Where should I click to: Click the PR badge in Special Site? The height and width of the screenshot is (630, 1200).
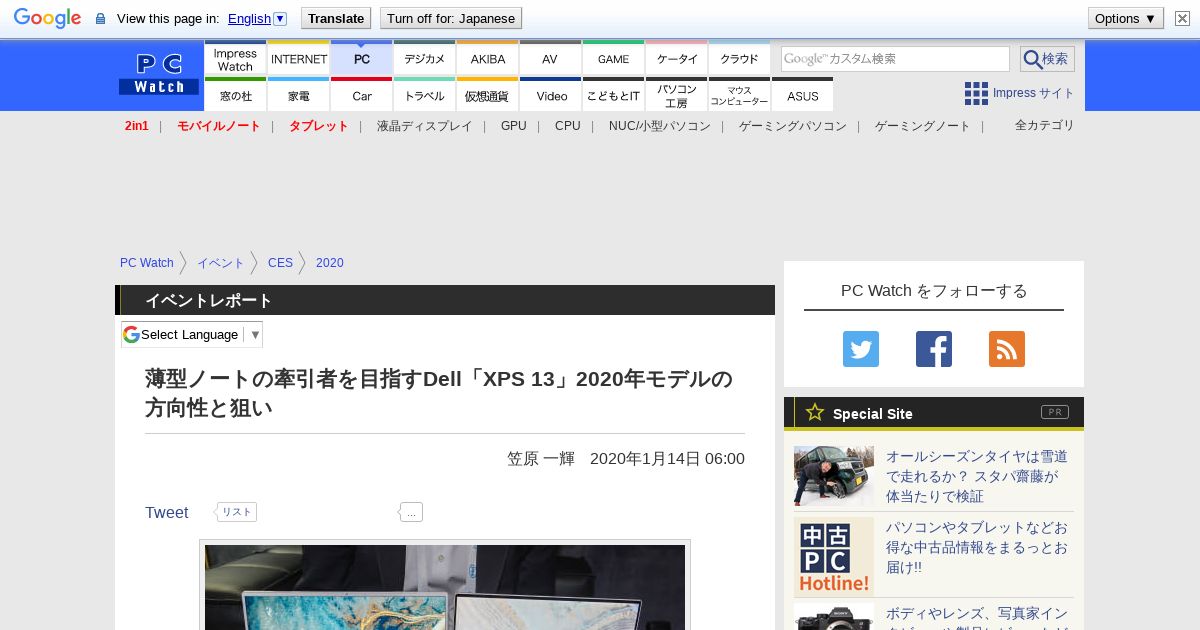click(x=1055, y=412)
